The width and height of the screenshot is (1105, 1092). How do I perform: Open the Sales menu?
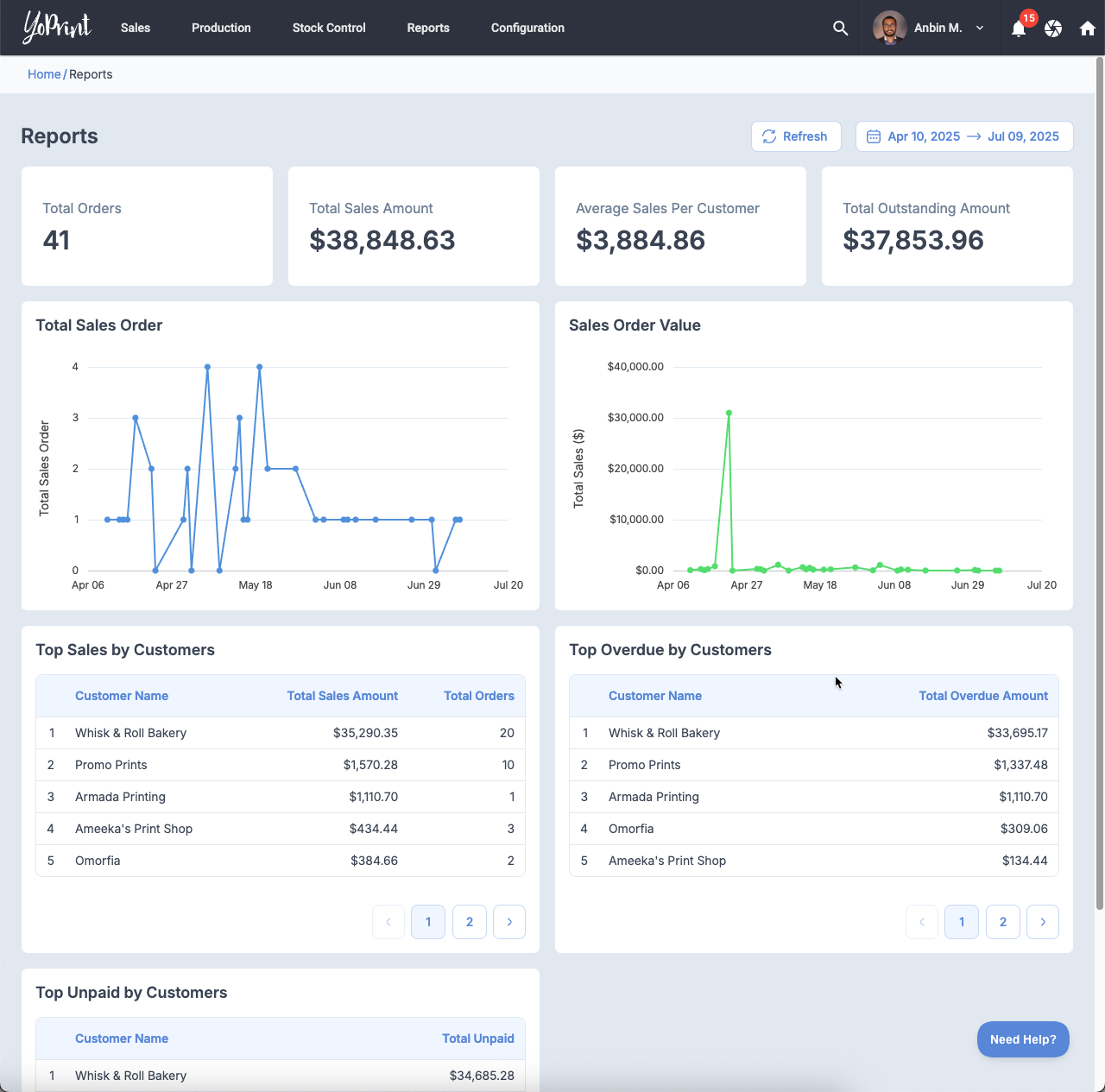pos(136,28)
